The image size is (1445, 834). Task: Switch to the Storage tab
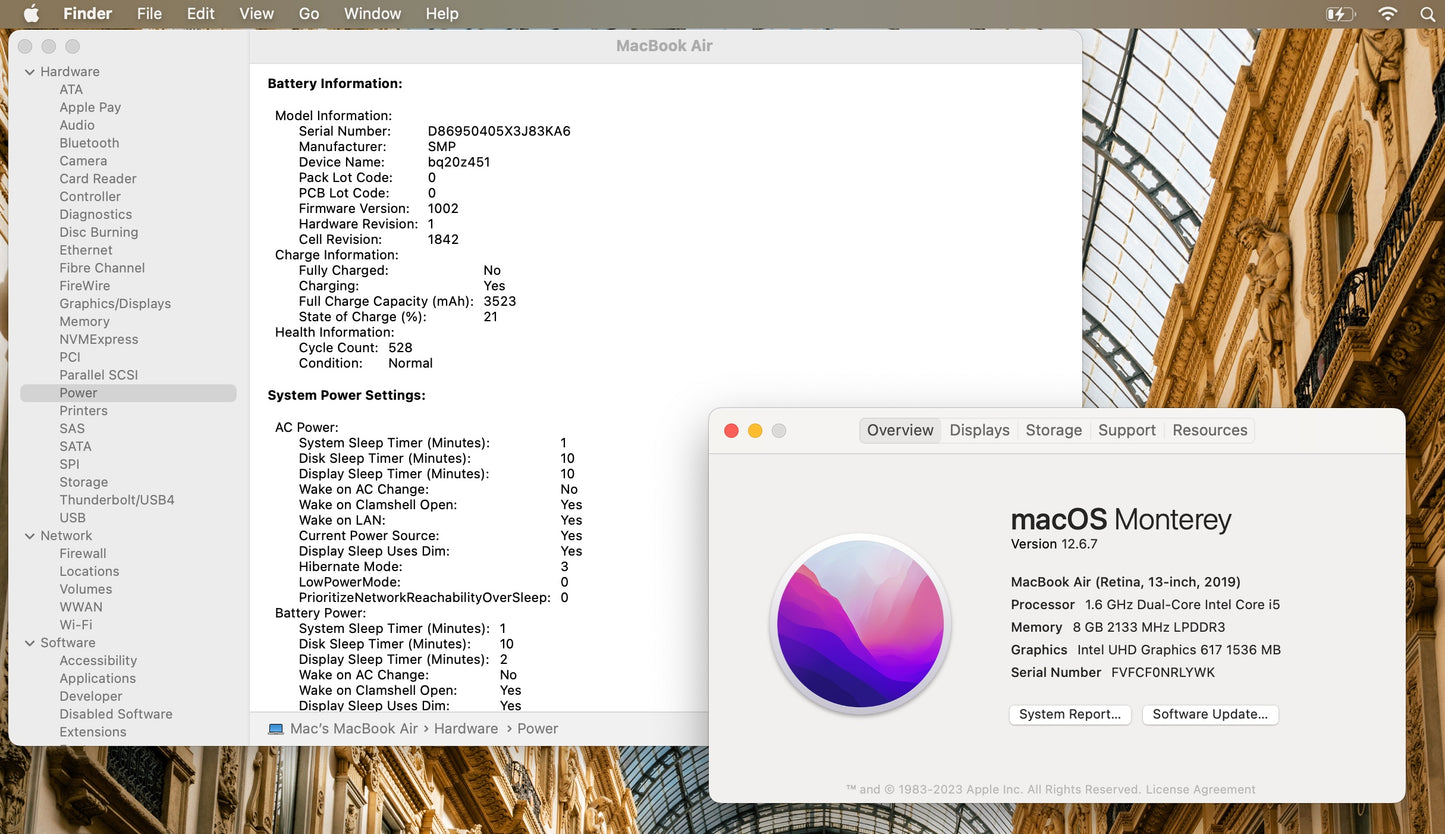tap(1053, 430)
